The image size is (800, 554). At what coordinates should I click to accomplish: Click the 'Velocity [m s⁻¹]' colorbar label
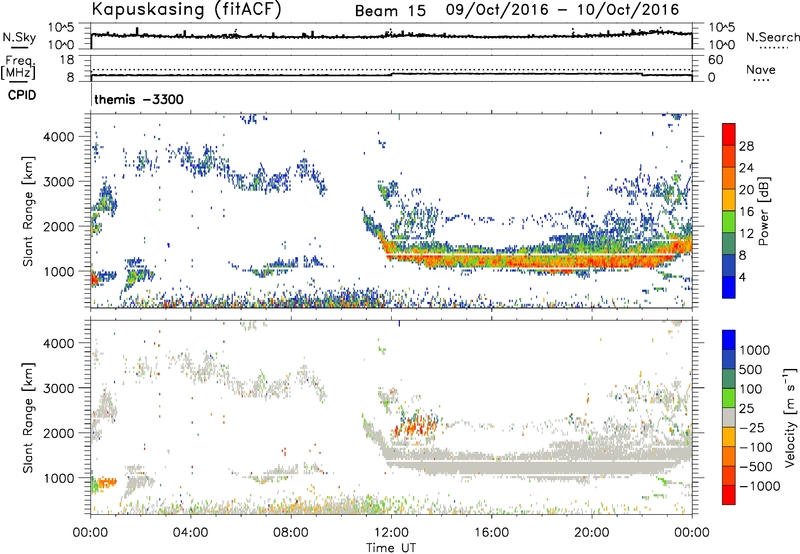click(x=790, y=418)
